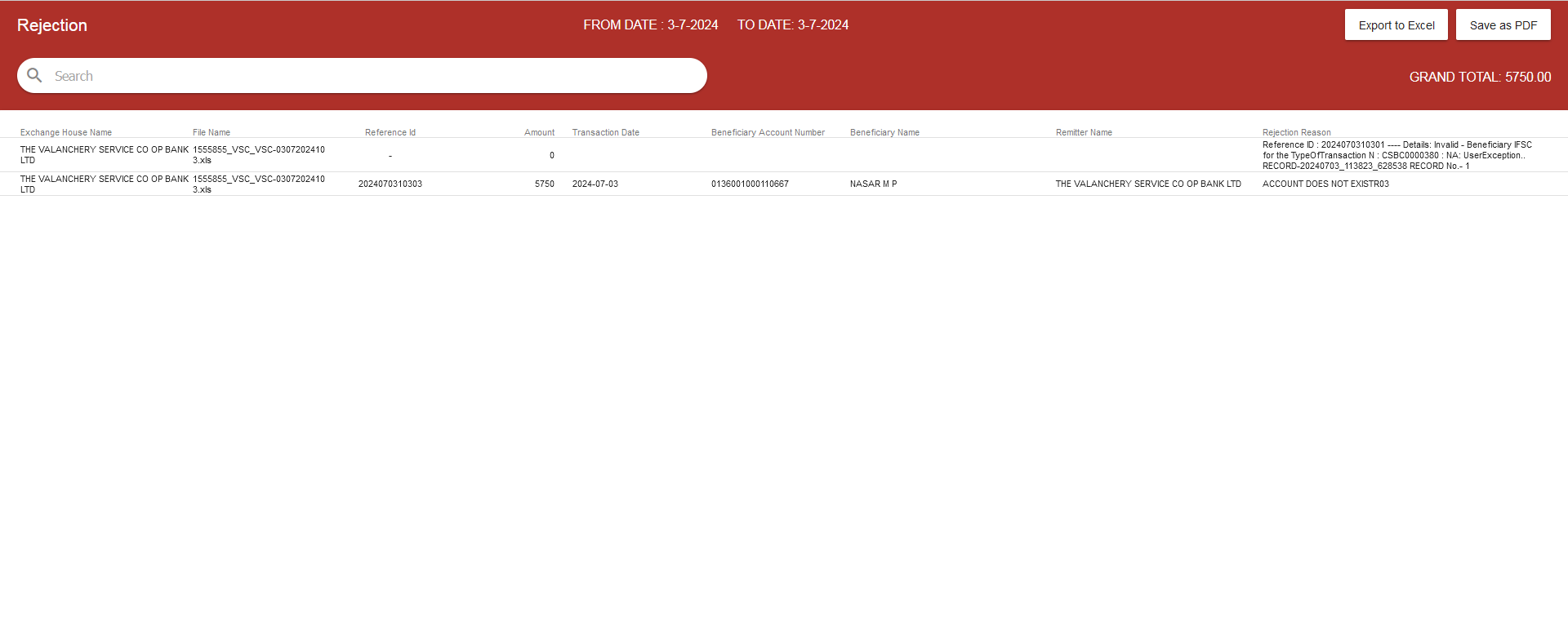Select the NASAR M P beneficiary cell
The width and height of the screenshot is (1568, 617).
(x=873, y=184)
